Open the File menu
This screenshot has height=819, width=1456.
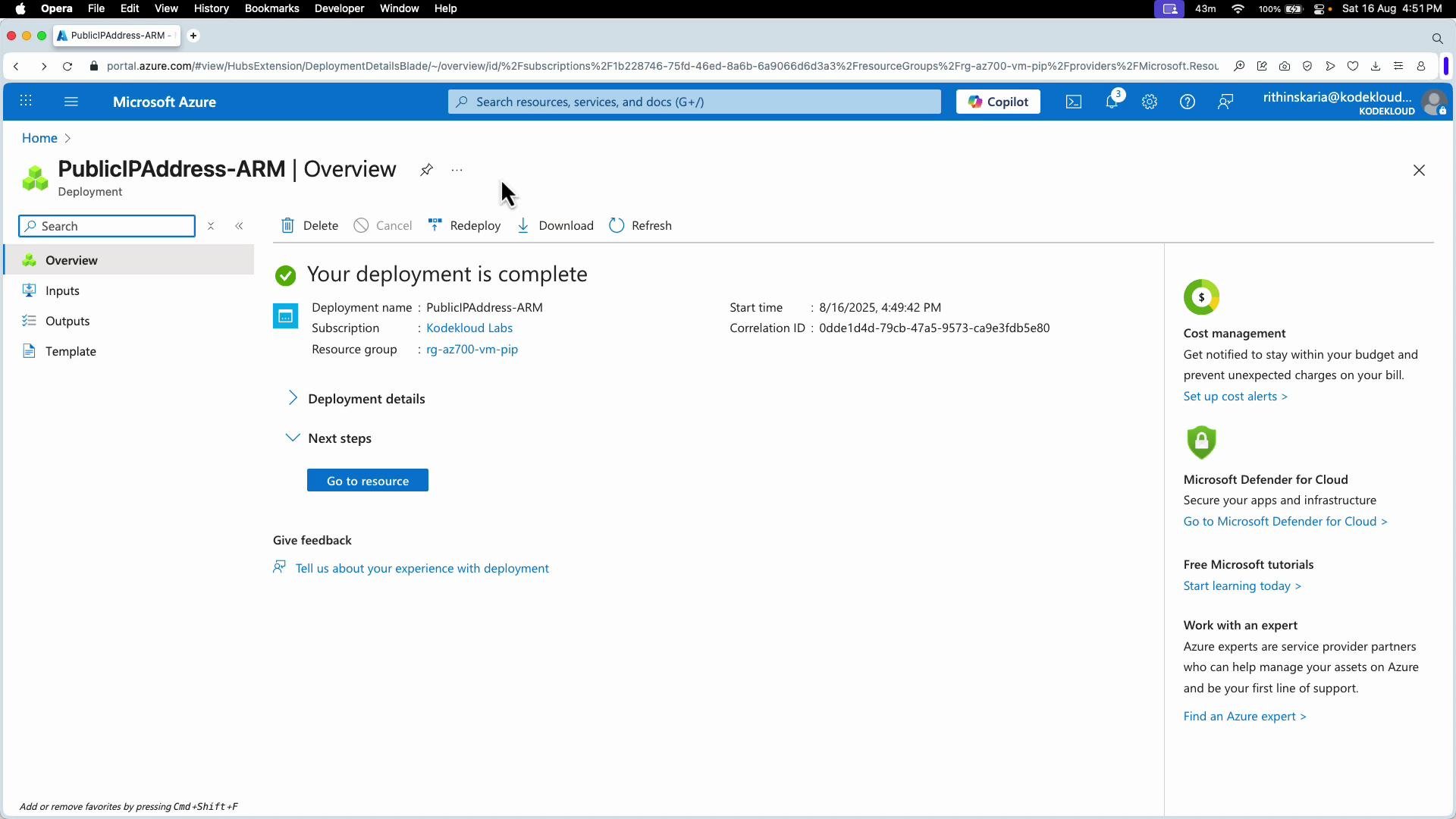coord(96,8)
